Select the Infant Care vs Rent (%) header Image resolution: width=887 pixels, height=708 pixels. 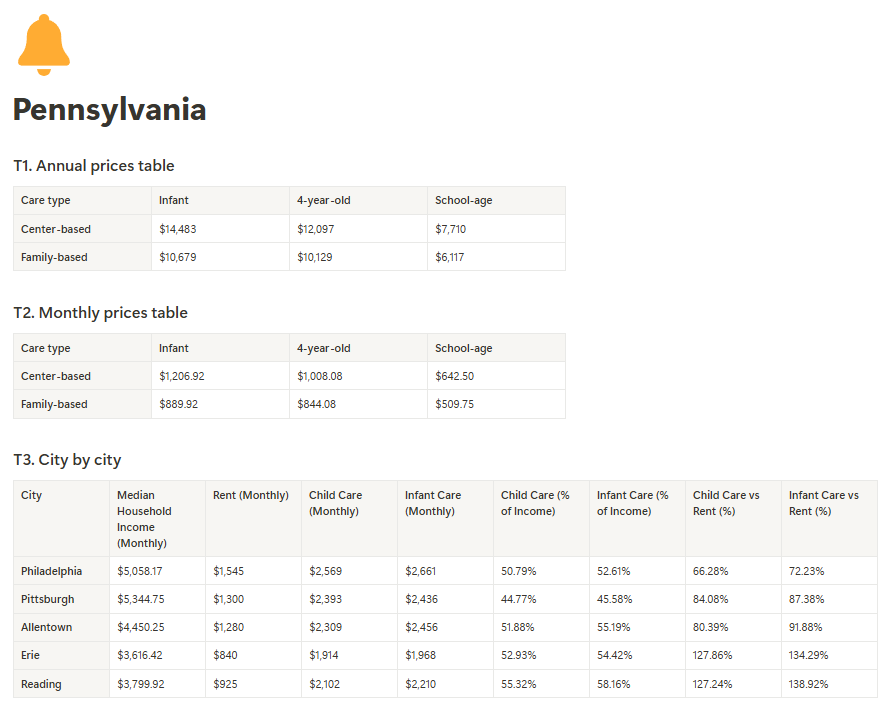tap(823, 503)
